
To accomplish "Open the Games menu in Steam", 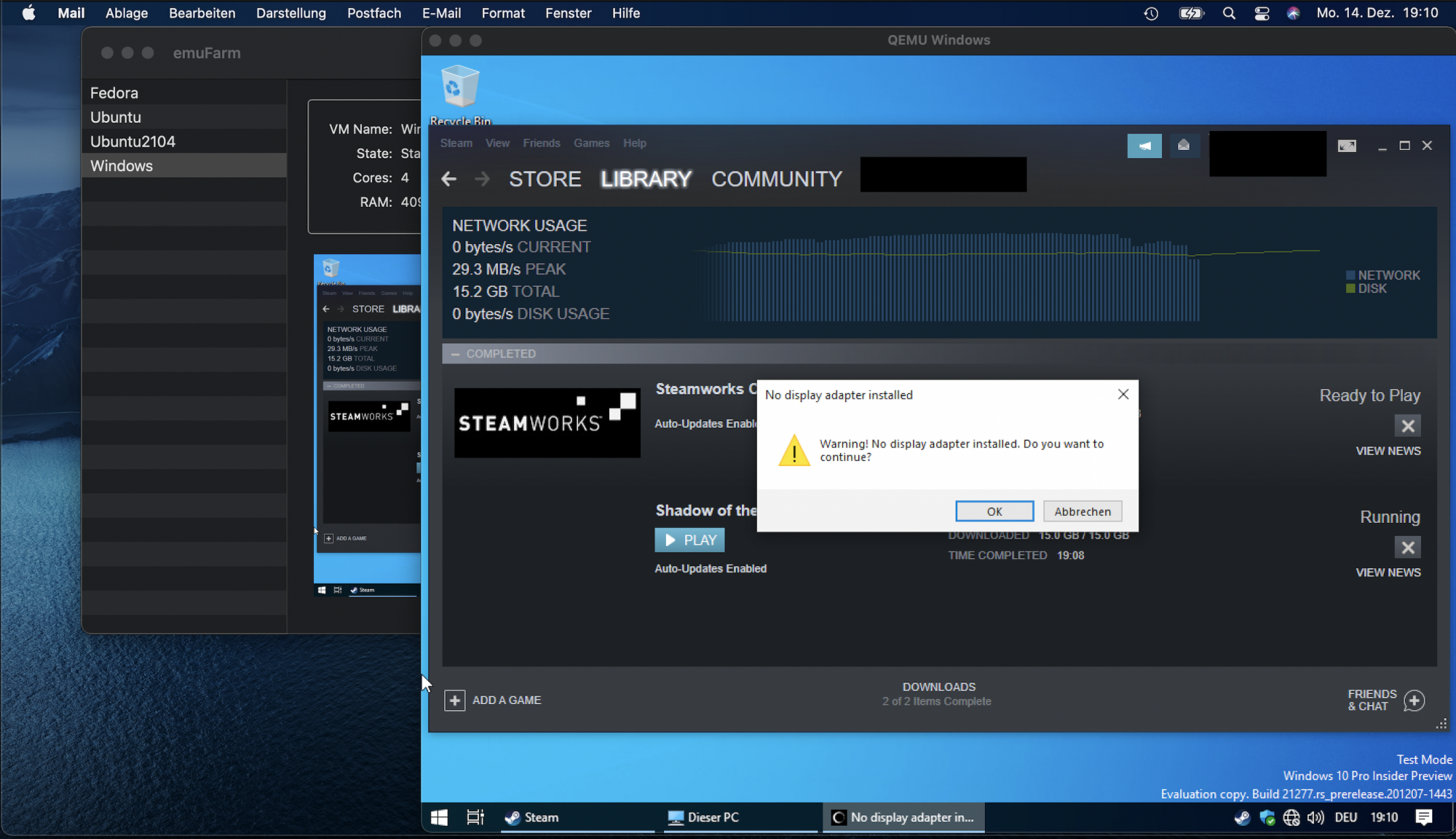I will tap(591, 143).
